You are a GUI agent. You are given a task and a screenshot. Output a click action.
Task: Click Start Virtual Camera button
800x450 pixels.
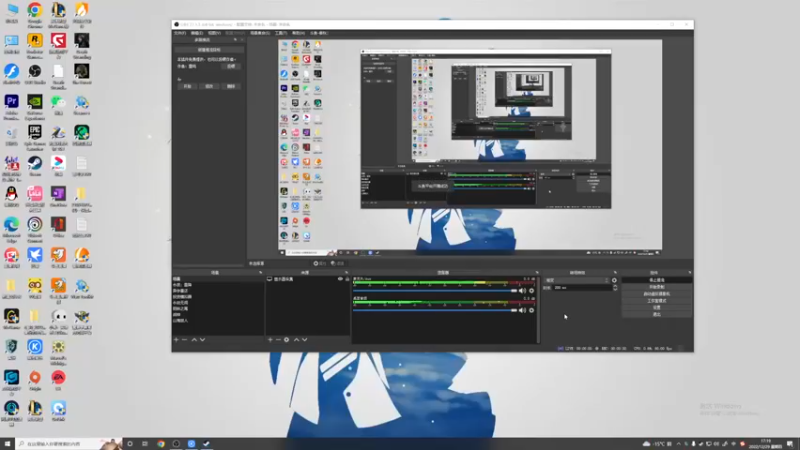click(657, 294)
